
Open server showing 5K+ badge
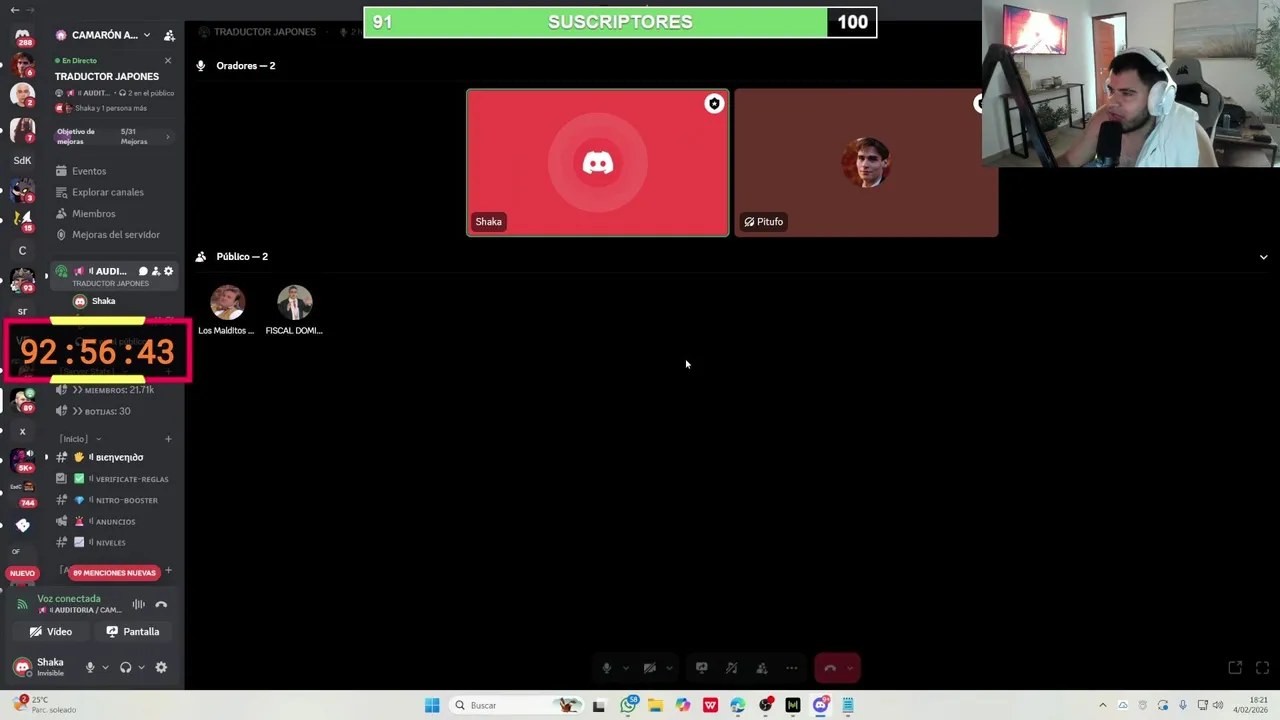click(22, 461)
